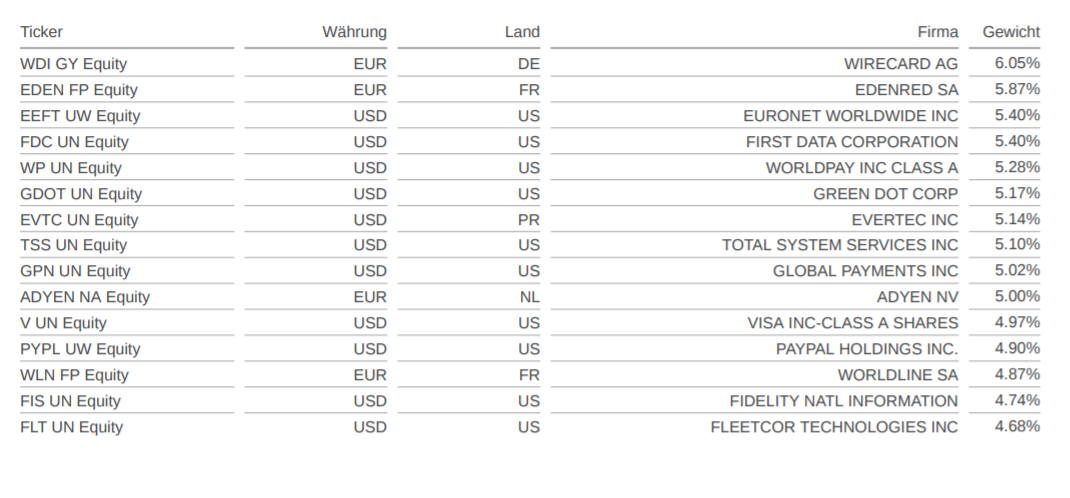The image size is (1070, 498).
Task: Click the PR country cell for Evertec
Action: 528,220
